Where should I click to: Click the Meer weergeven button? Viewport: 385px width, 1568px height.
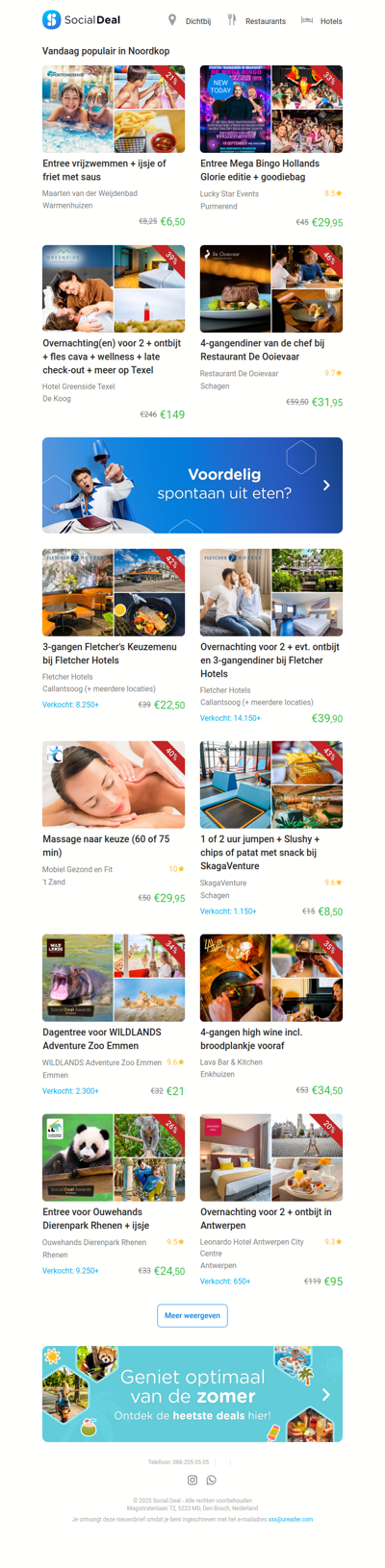pyautogui.click(x=192, y=1315)
